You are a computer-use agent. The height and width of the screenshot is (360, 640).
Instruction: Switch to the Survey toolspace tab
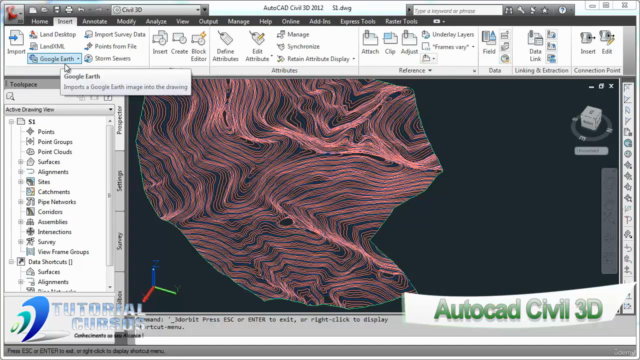(120, 241)
